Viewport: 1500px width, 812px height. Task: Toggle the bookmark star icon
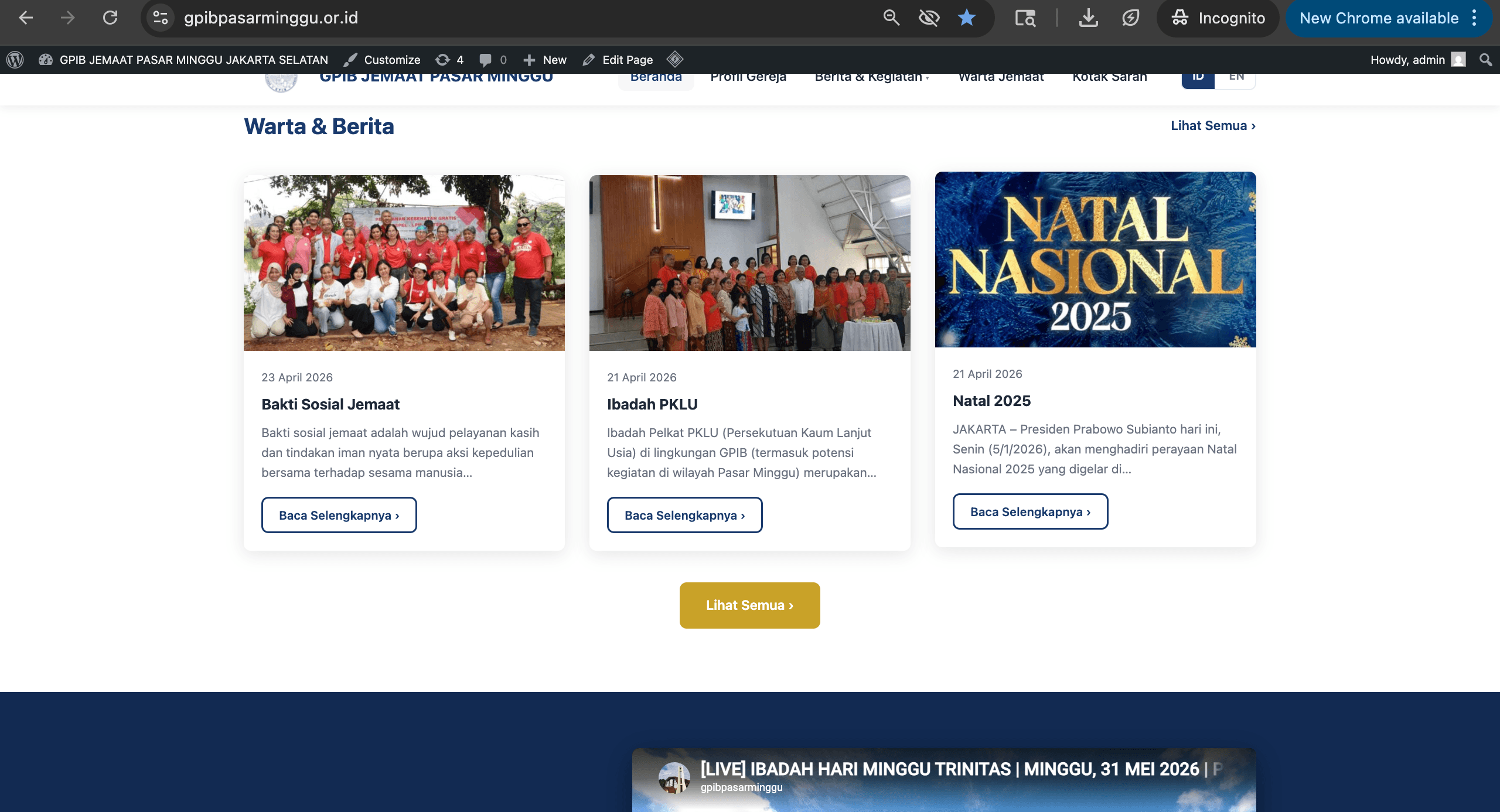coord(967,18)
